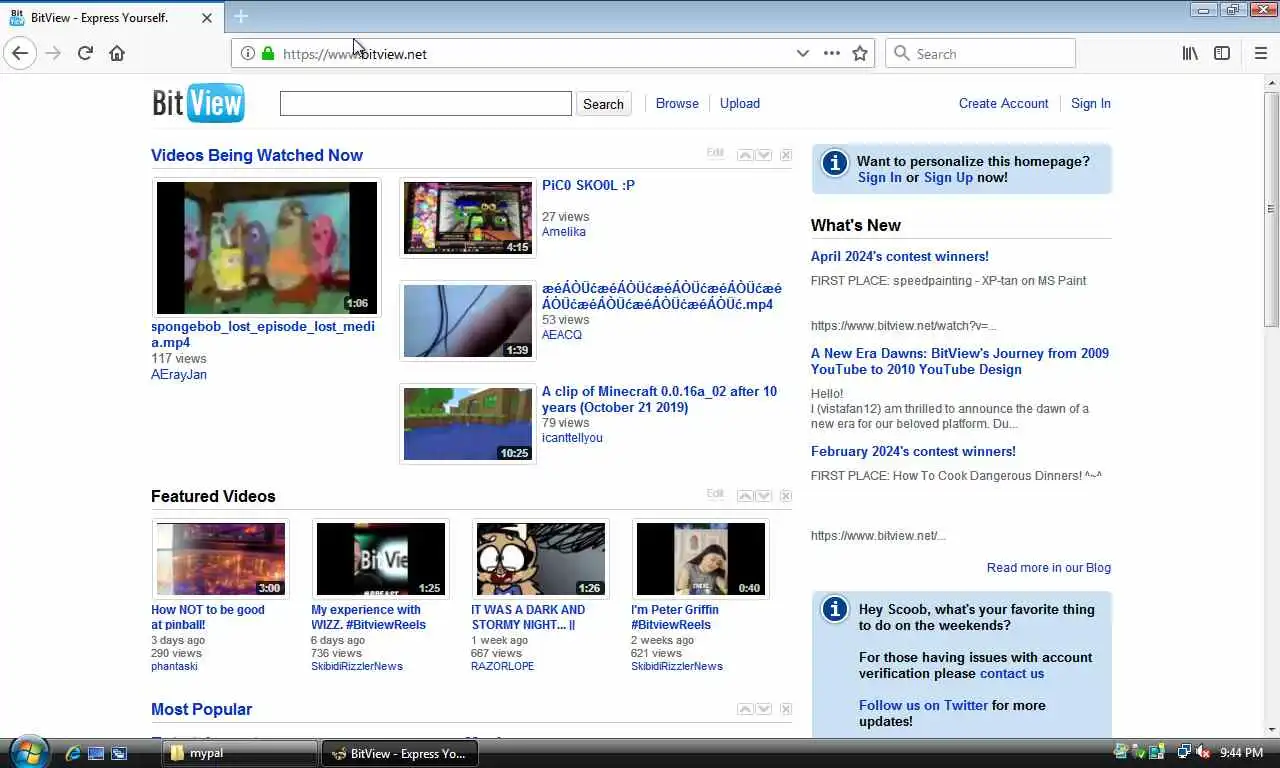
Task: Click the 9:44 PM taskbar clock
Action: pos(1241,753)
